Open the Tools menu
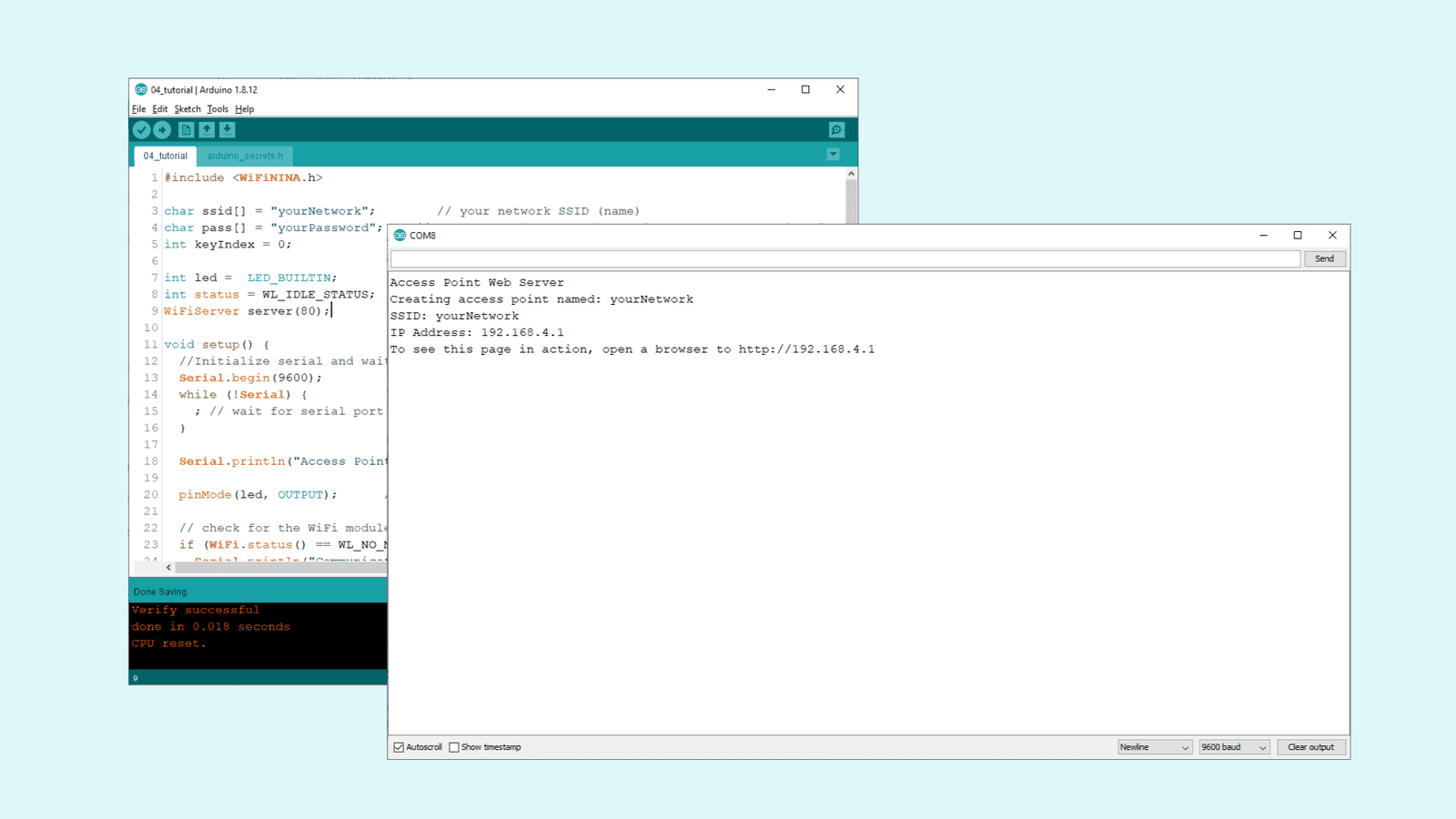1456x819 pixels. [x=217, y=108]
